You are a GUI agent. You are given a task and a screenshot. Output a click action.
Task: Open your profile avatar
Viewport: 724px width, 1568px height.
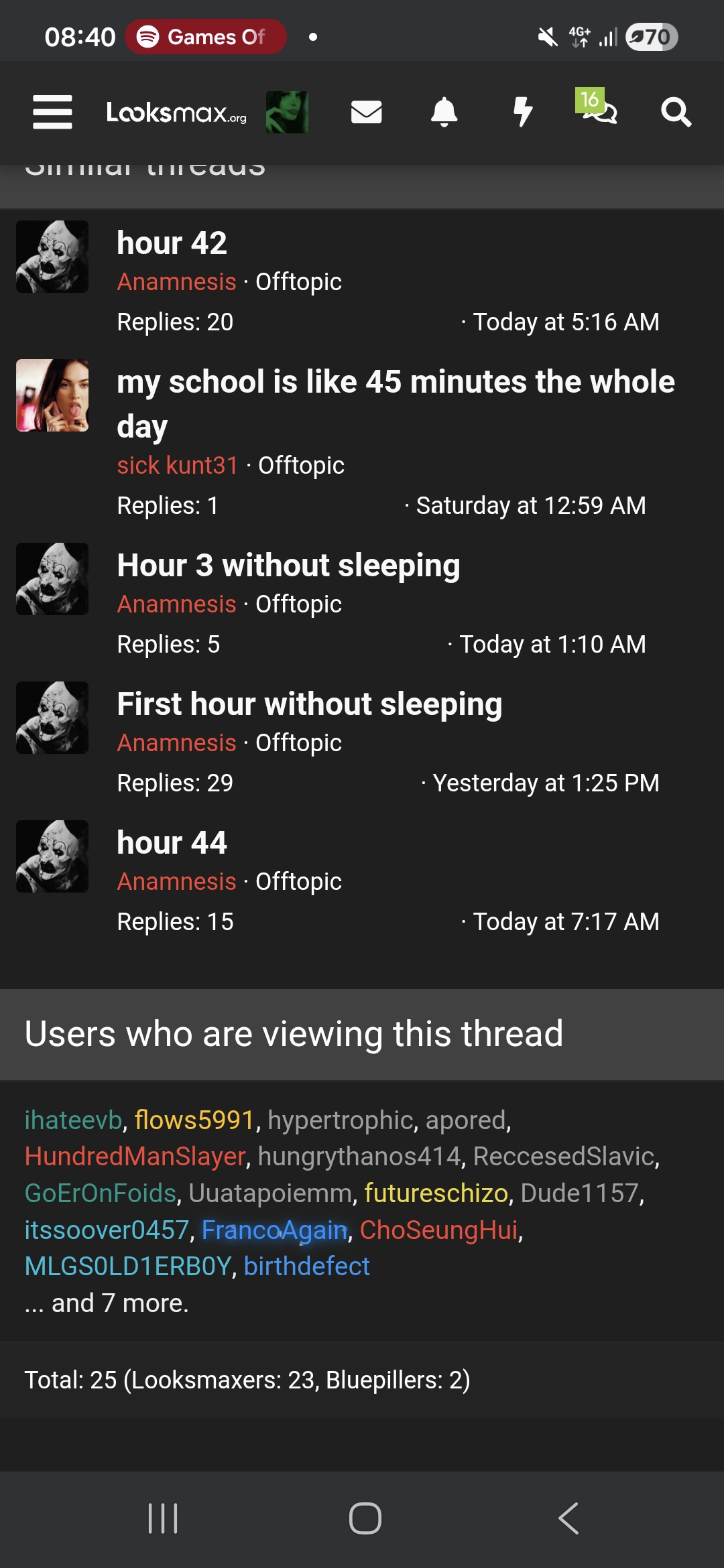point(286,113)
